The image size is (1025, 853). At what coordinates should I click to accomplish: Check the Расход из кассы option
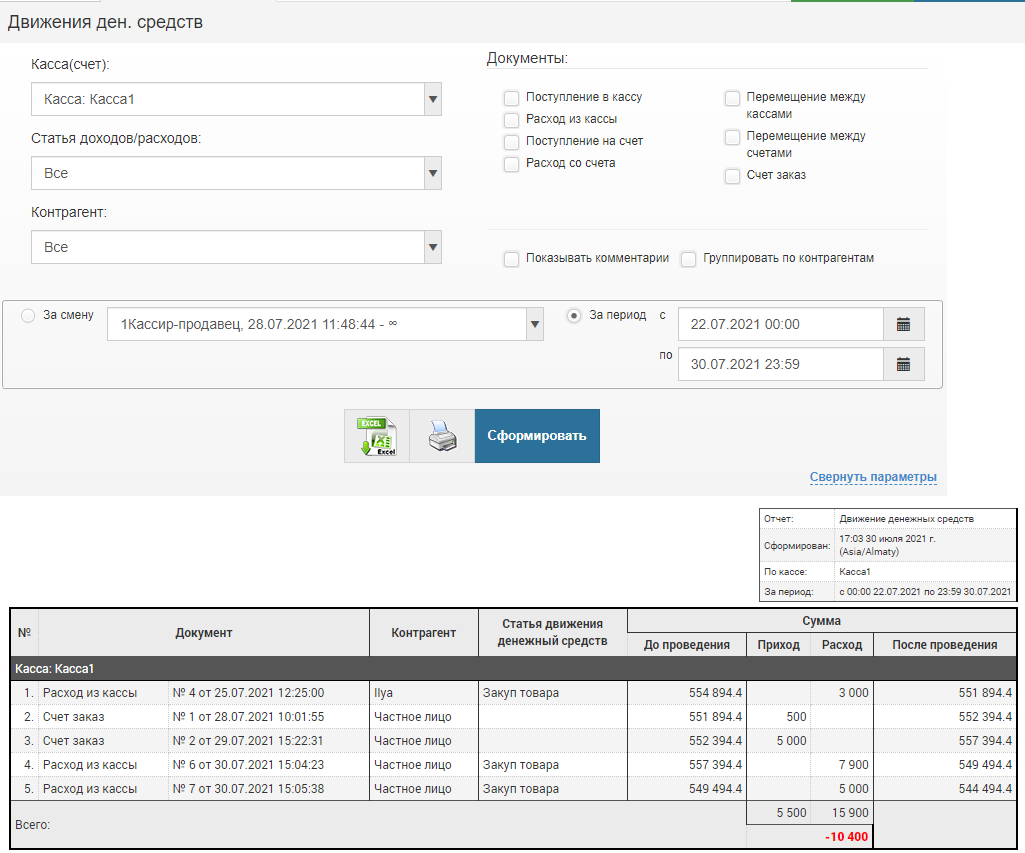511,120
